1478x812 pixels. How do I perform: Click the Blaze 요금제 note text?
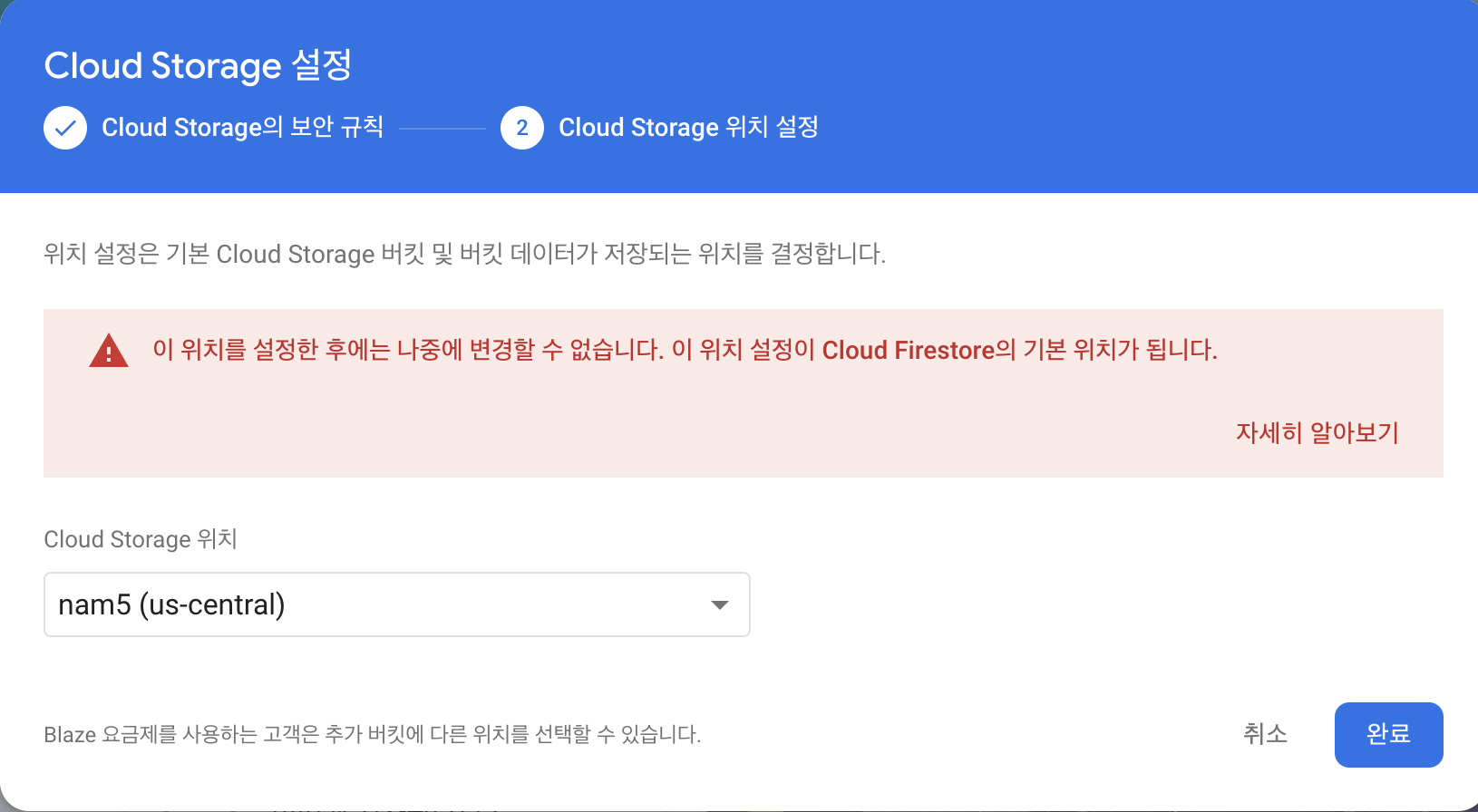(373, 734)
